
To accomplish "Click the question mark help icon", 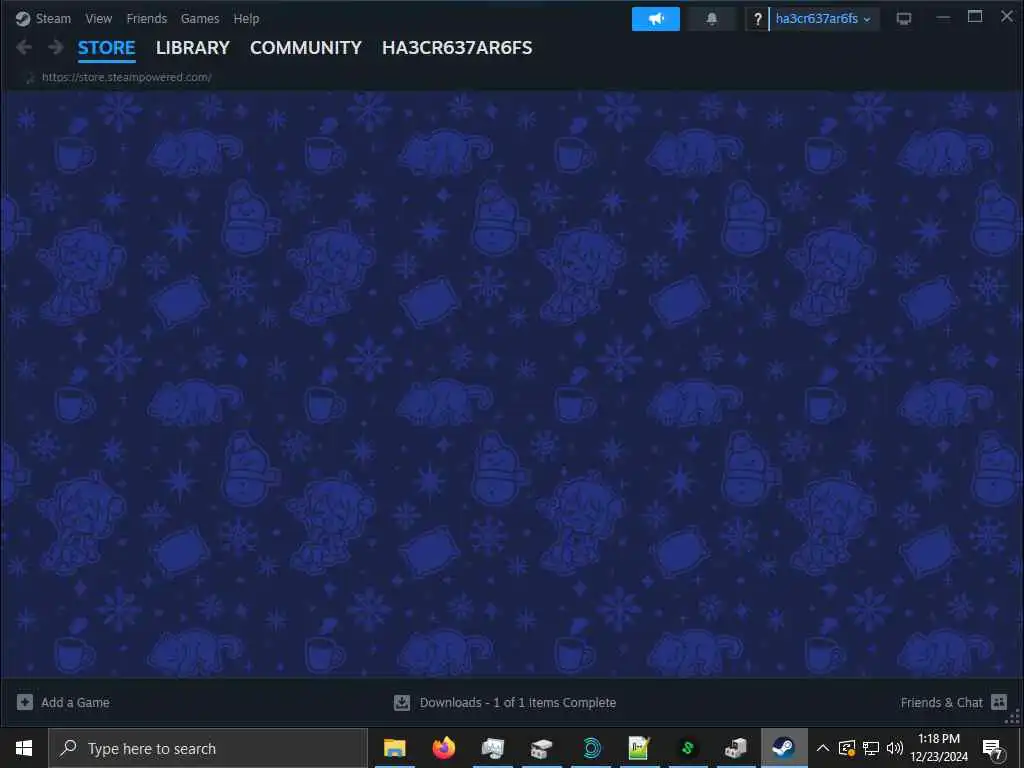I will point(757,19).
